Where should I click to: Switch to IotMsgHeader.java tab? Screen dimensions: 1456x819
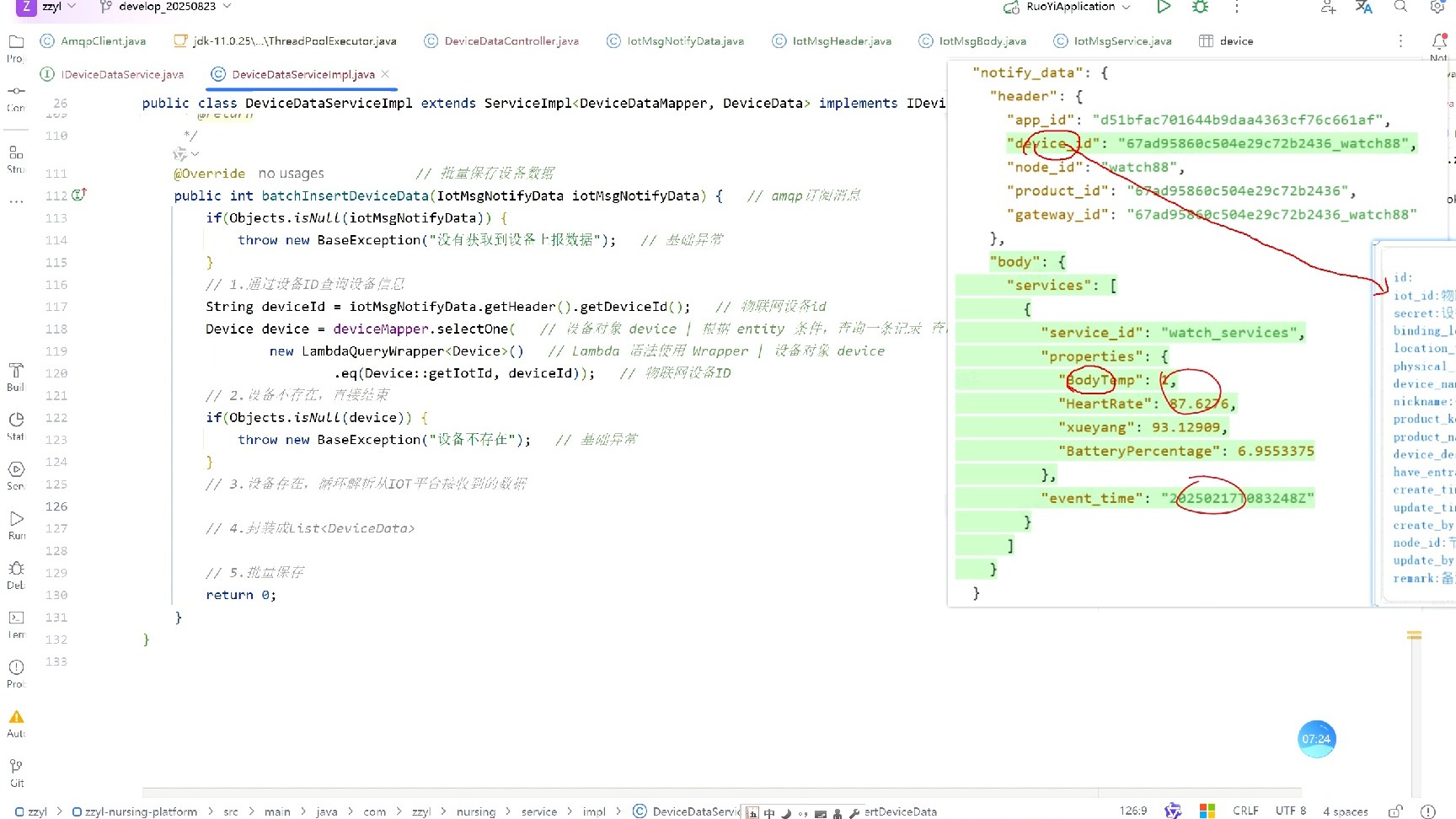(x=832, y=40)
